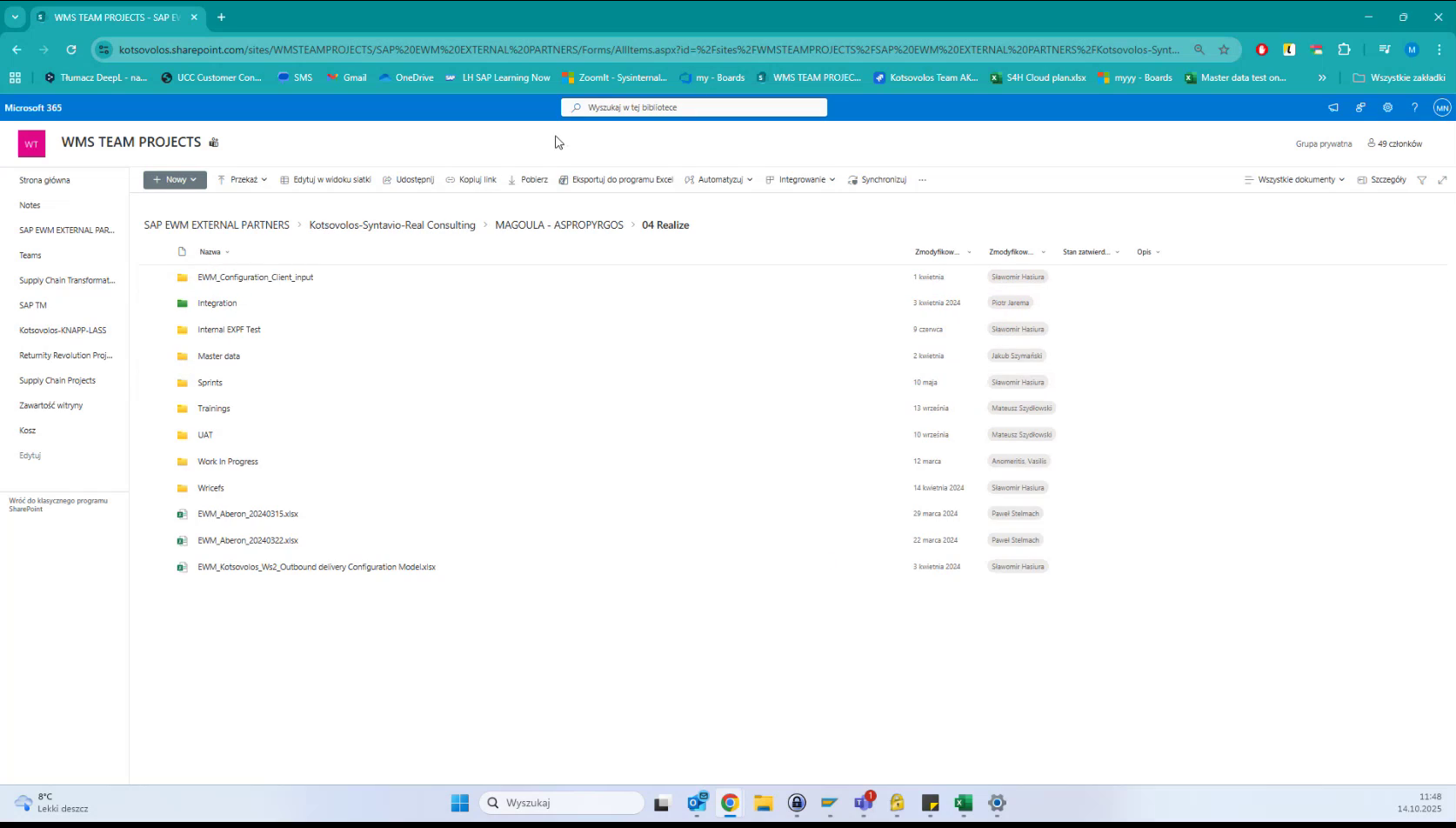This screenshot has height=828, width=1456.
Task: Open Excel from the taskbar
Action: 963,803
